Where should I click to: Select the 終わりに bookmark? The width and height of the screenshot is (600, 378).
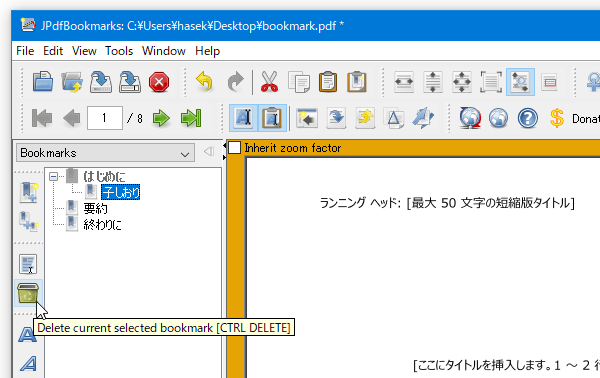[102, 224]
